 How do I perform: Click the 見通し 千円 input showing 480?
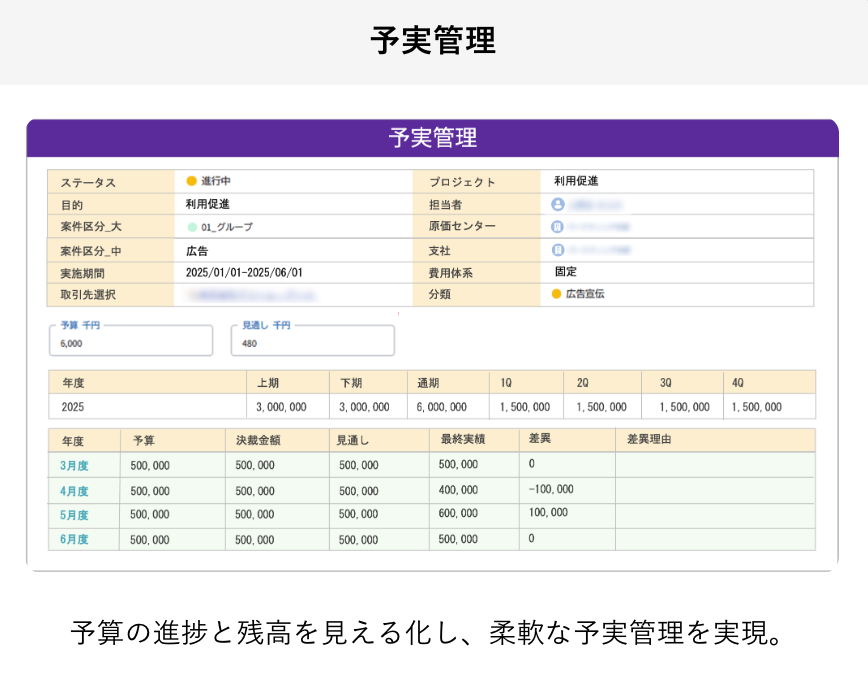[312, 343]
